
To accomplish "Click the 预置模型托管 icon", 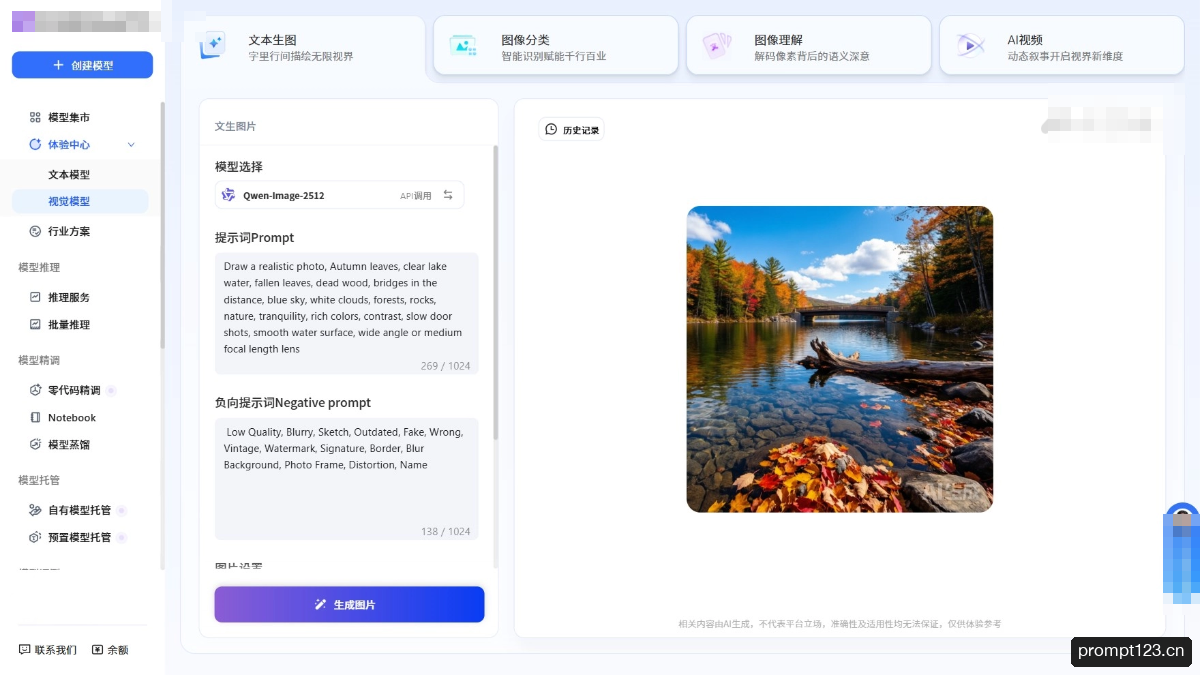I will click(35, 537).
